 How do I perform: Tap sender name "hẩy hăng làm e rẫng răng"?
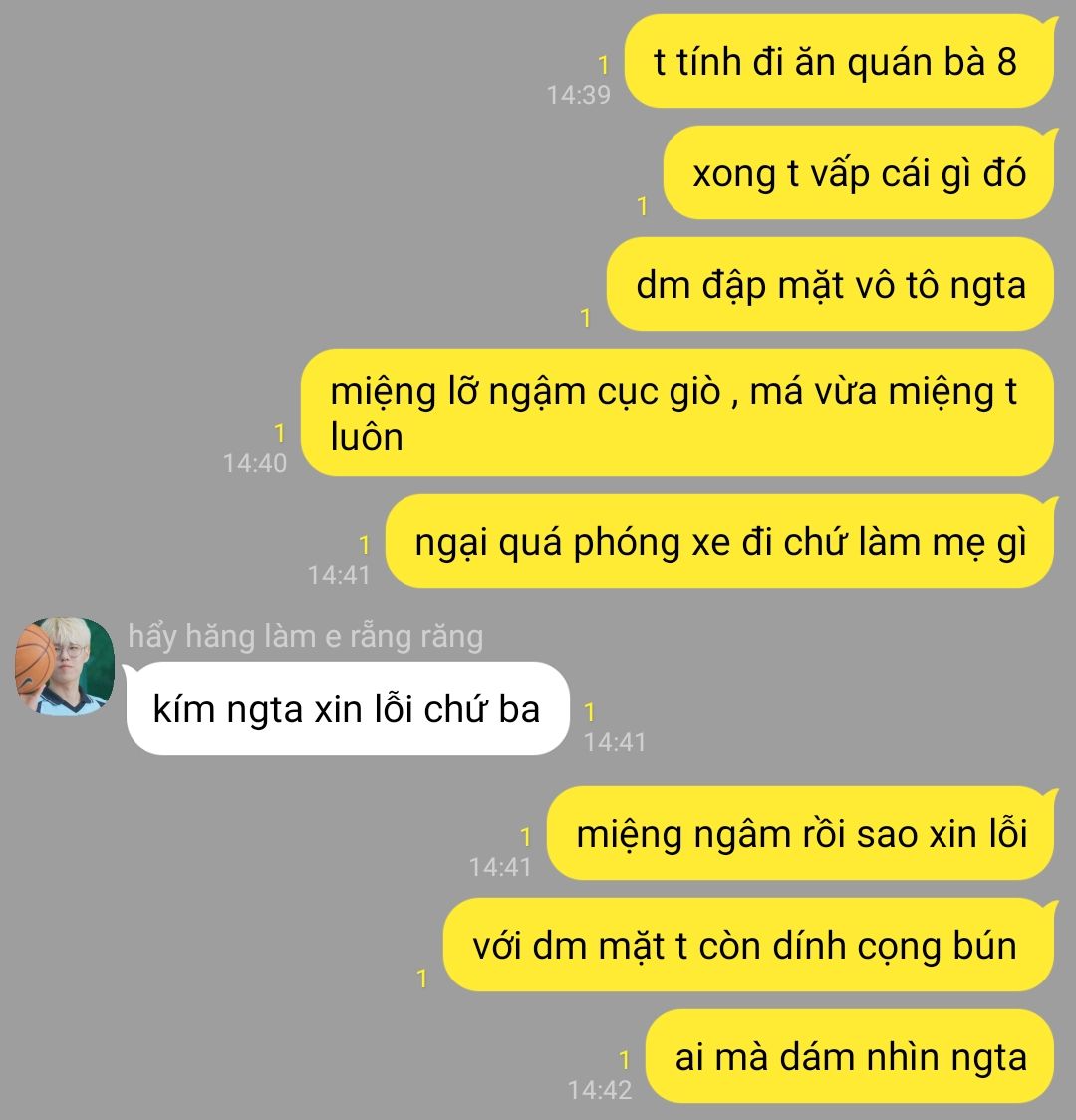pyautogui.click(x=306, y=636)
